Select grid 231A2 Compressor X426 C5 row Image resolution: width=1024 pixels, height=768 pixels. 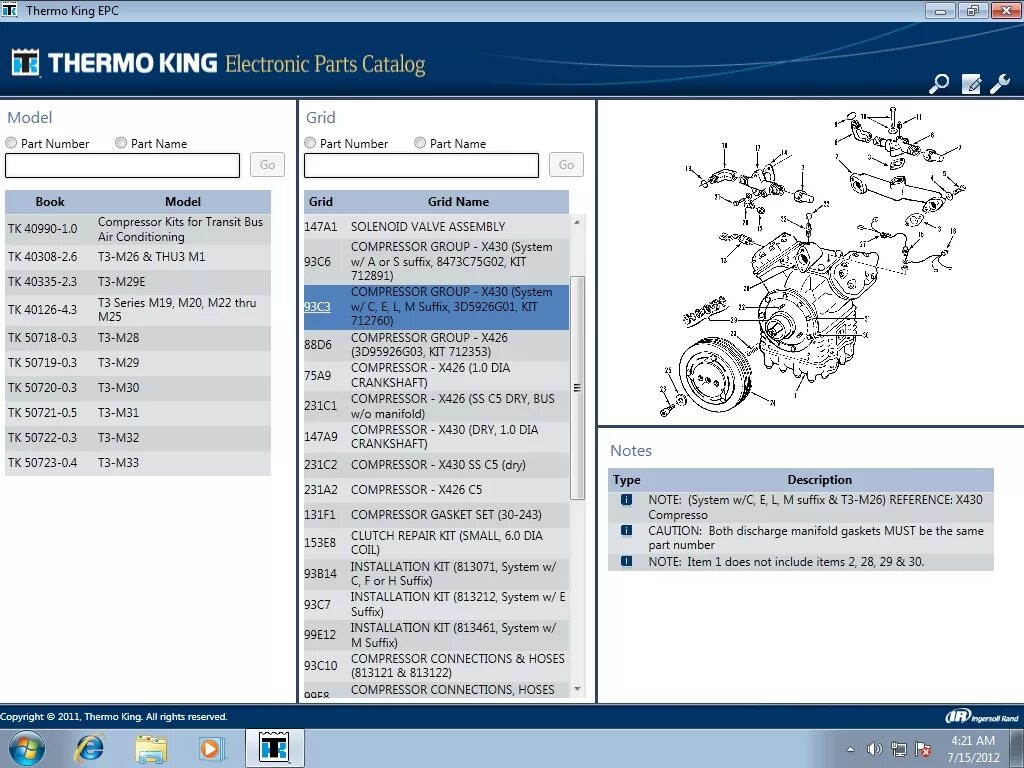[436, 490]
